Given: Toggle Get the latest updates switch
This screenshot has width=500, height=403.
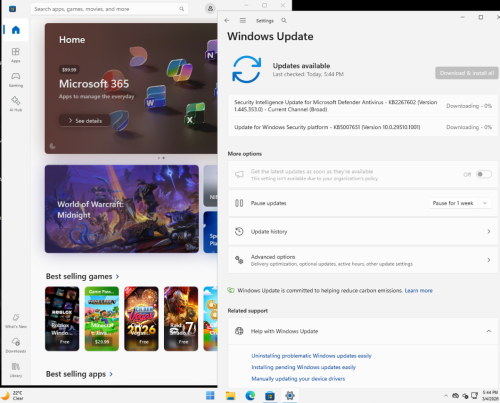Looking at the screenshot, I should pyautogui.click(x=484, y=174).
